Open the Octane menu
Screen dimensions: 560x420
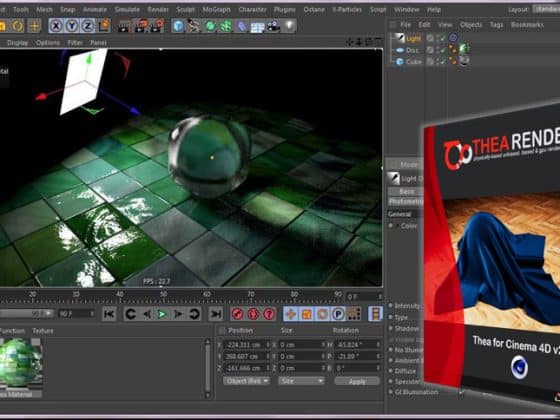point(314,10)
